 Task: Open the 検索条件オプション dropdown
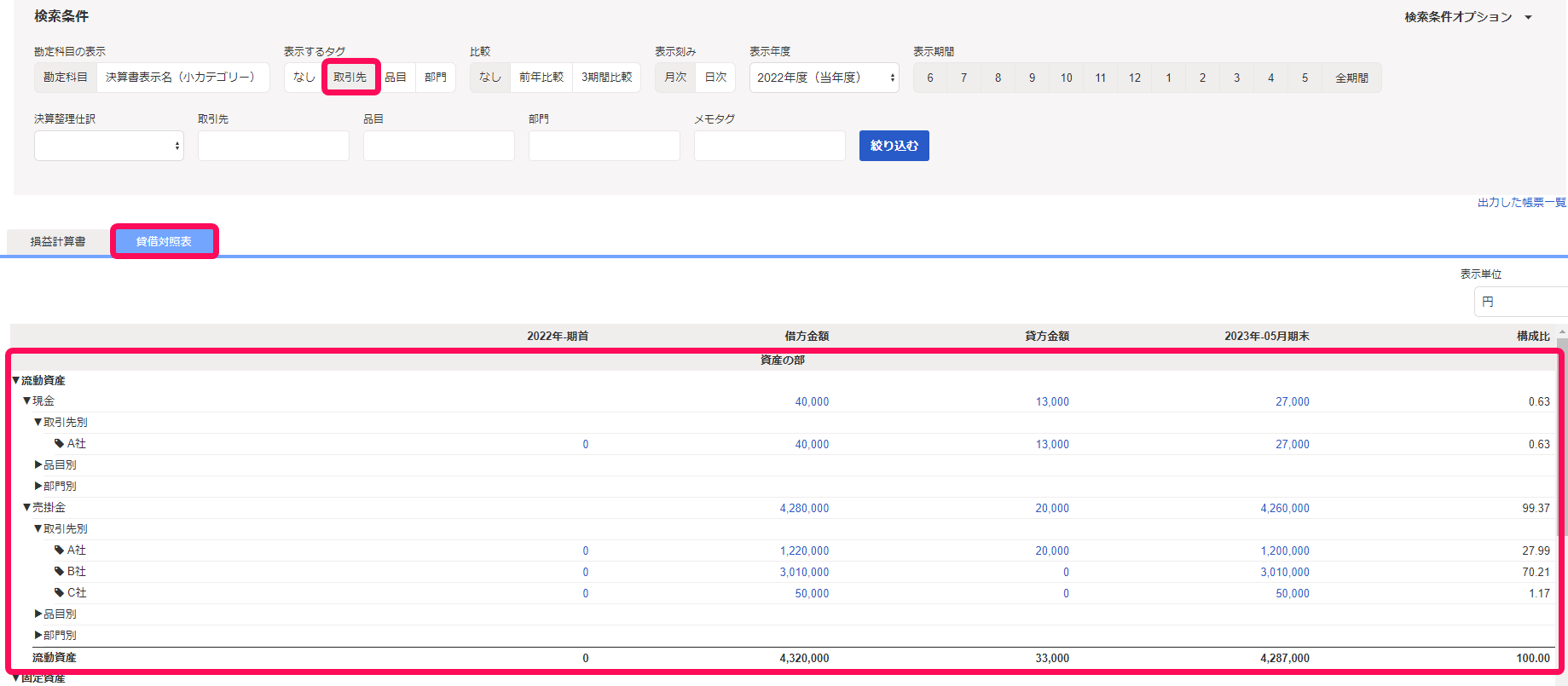click(x=1468, y=17)
